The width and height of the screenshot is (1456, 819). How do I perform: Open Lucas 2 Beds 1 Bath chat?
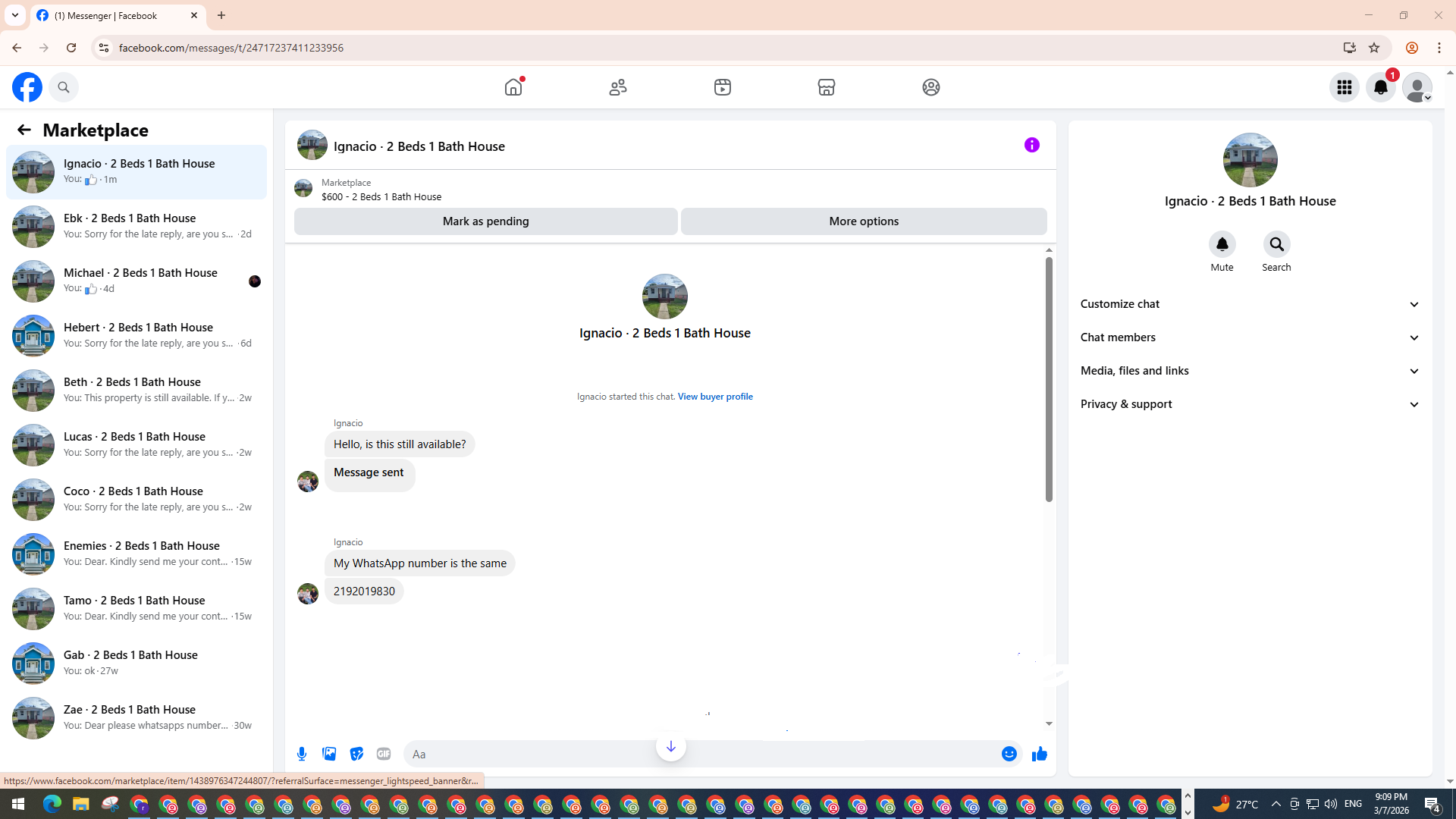[136, 444]
